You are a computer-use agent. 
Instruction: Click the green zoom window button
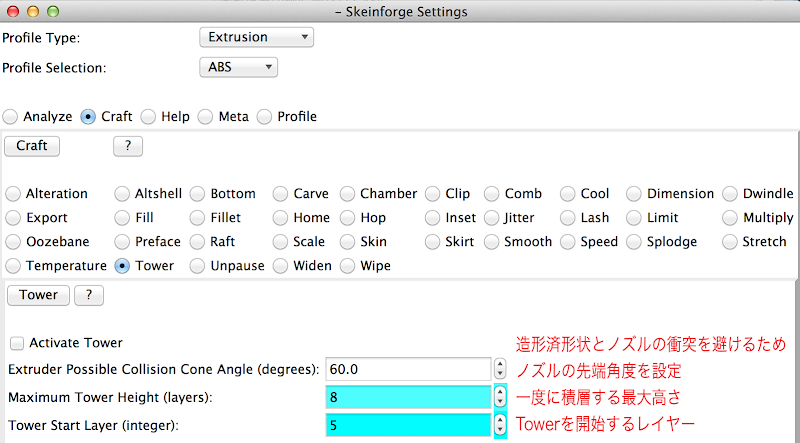pos(53,11)
